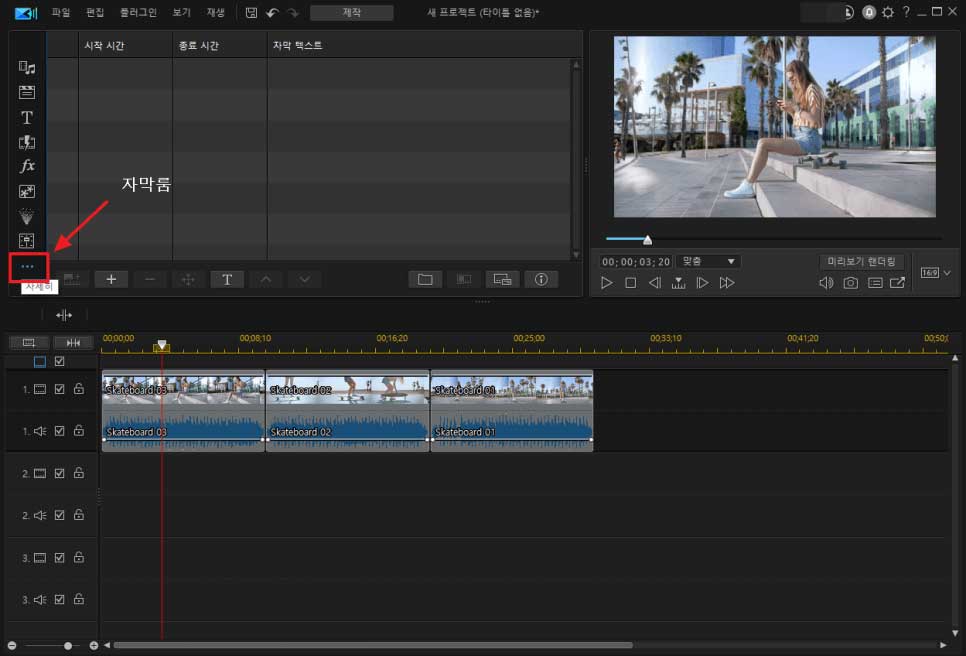Open the Particle Room icon
The height and width of the screenshot is (656, 966).
[26, 216]
